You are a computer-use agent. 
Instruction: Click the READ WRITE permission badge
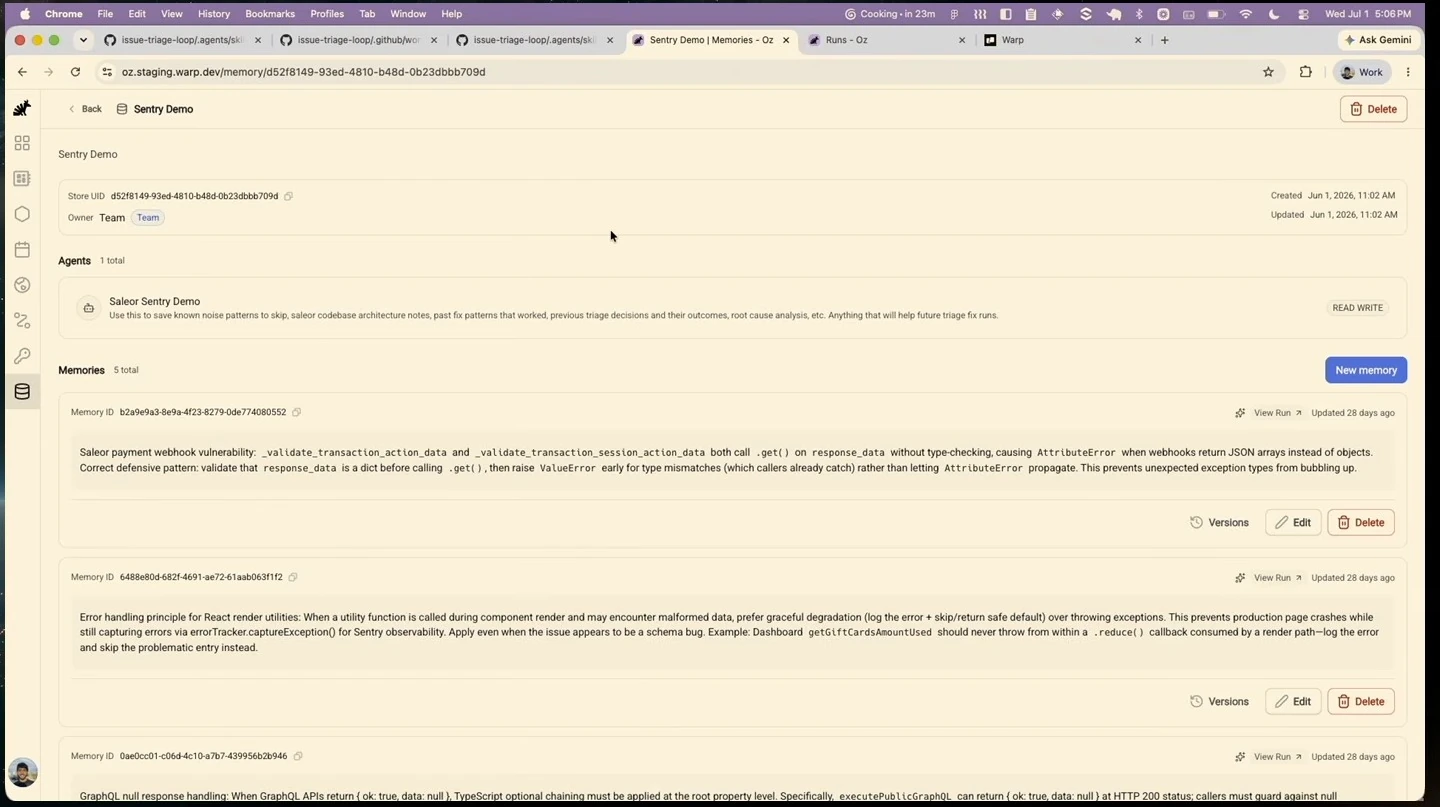point(1357,308)
